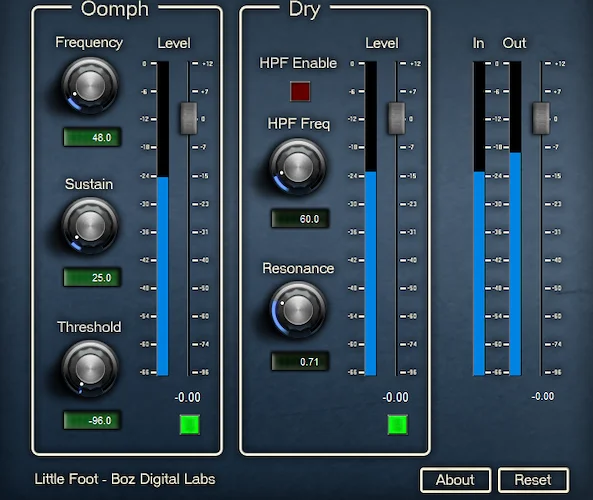Click the In level meter bar
The width and height of the screenshot is (593, 500).
479,219
